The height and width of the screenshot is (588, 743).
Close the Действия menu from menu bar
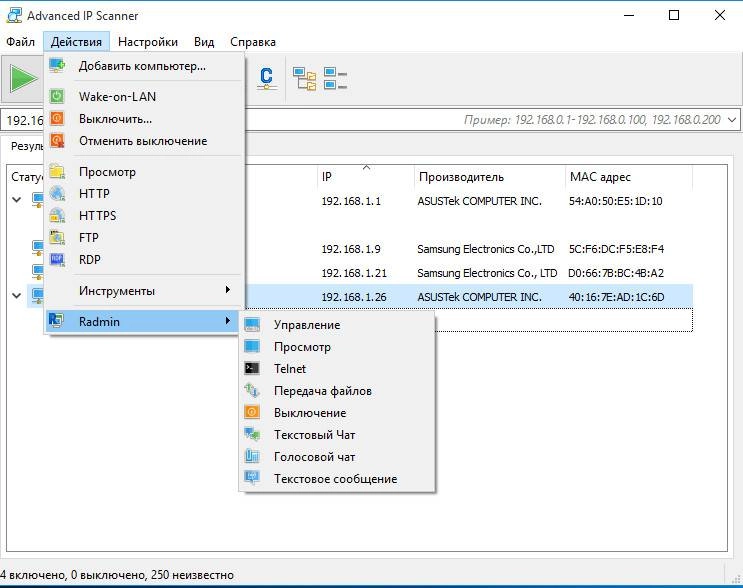click(76, 42)
